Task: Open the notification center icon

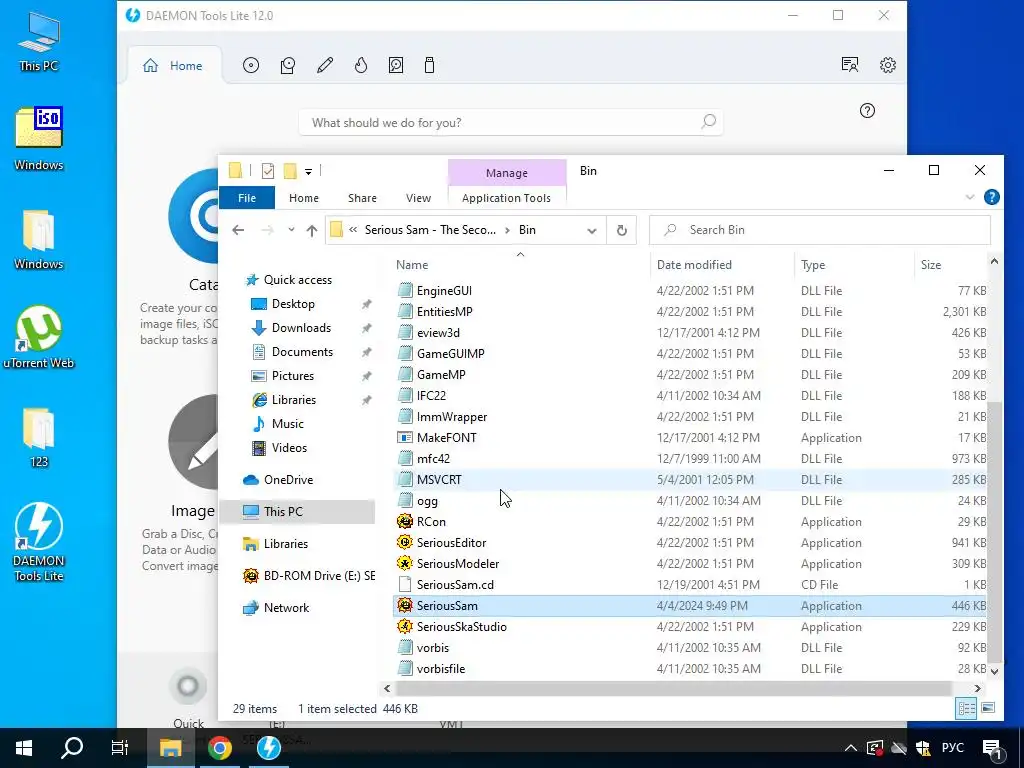Action: pyautogui.click(x=991, y=748)
